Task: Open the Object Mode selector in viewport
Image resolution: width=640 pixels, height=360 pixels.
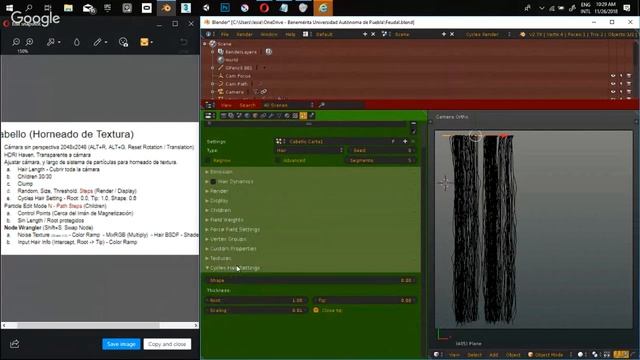Action: coord(549,354)
